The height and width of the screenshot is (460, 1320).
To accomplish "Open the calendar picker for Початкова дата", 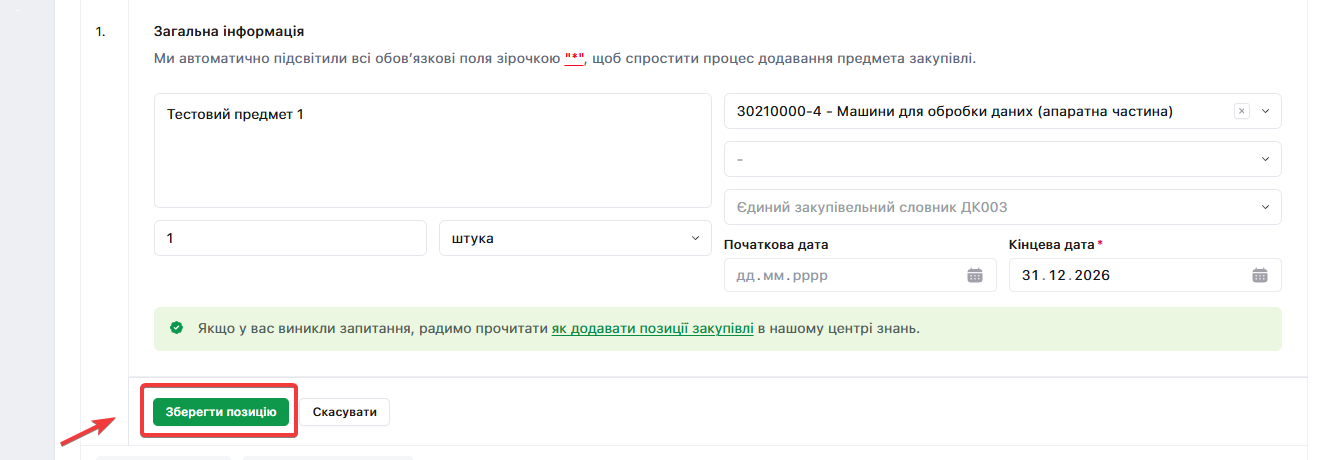I will pyautogui.click(x=975, y=276).
